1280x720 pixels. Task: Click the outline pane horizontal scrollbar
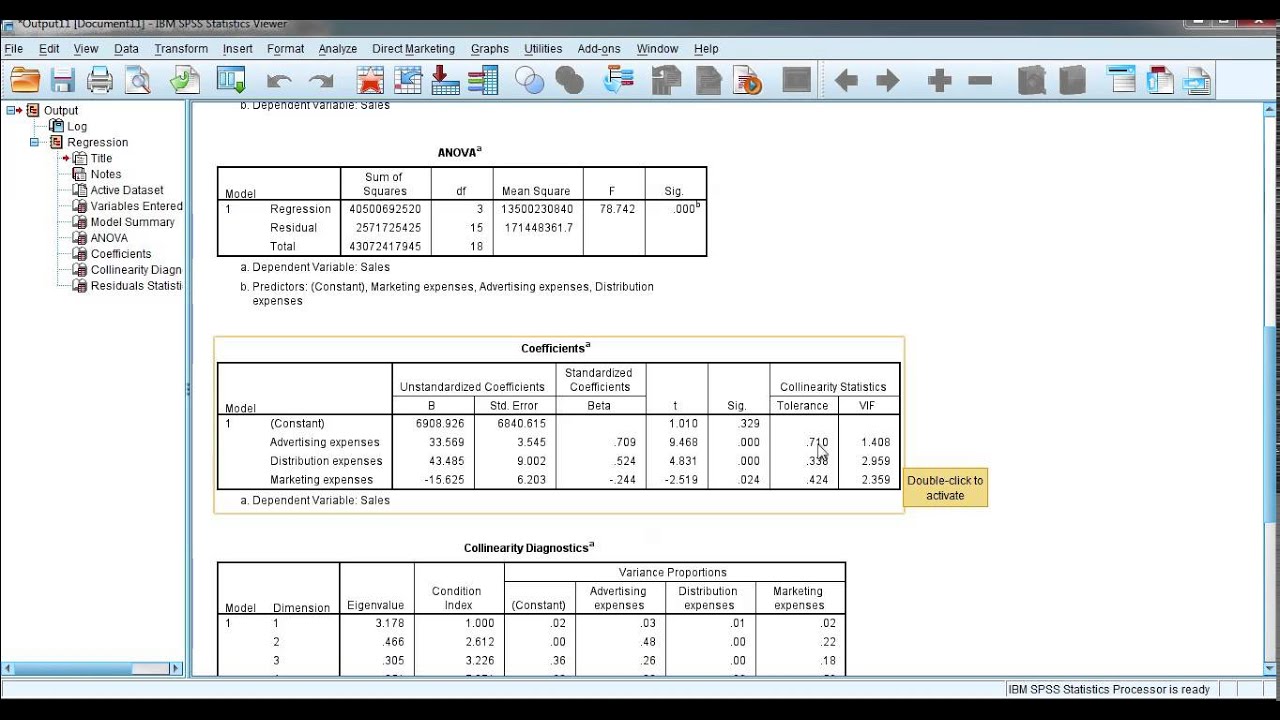[x=93, y=668]
